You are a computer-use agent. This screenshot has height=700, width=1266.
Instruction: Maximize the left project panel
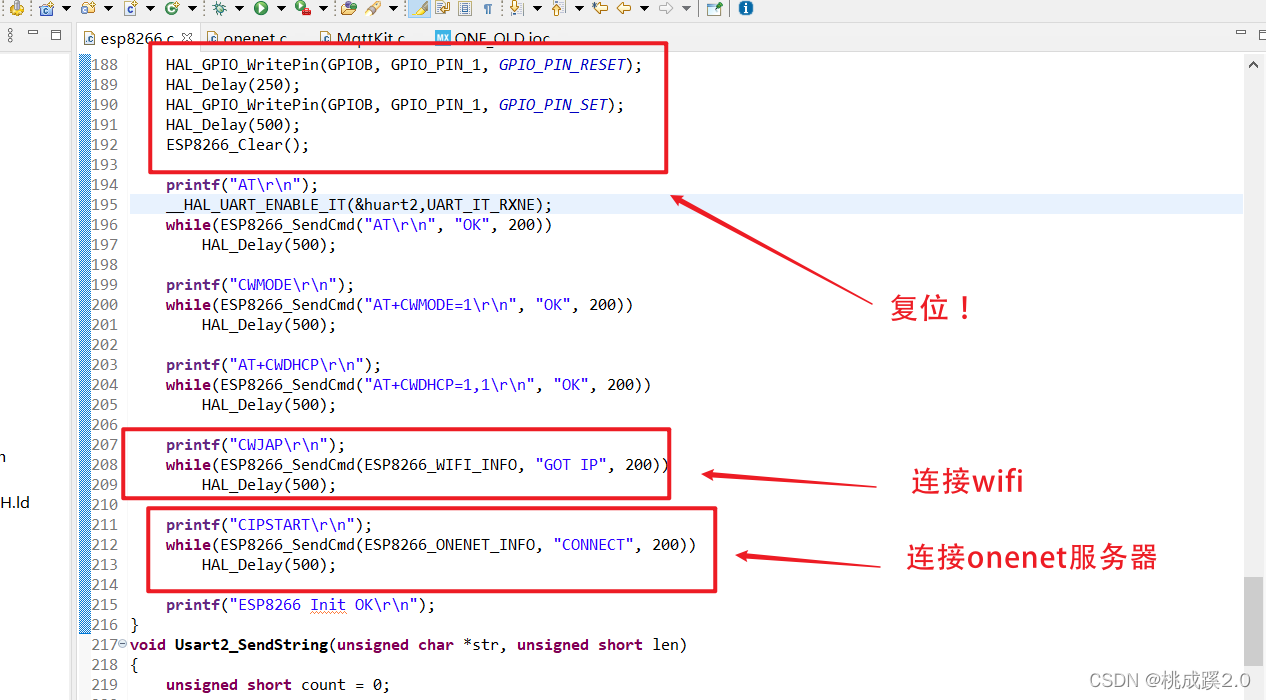tap(56, 34)
